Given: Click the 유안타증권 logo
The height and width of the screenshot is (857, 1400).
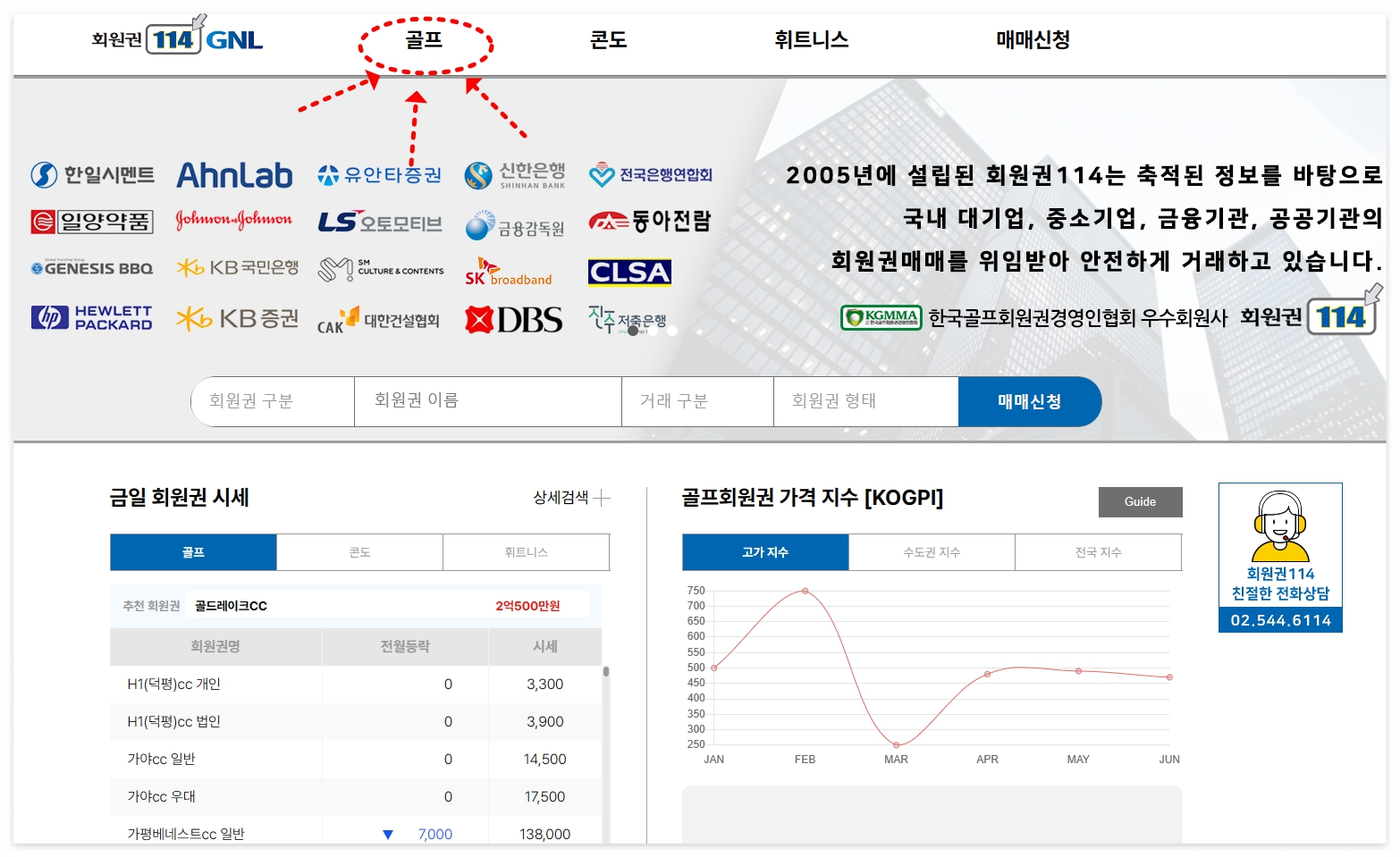Looking at the screenshot, I should [x=380, y=175].
